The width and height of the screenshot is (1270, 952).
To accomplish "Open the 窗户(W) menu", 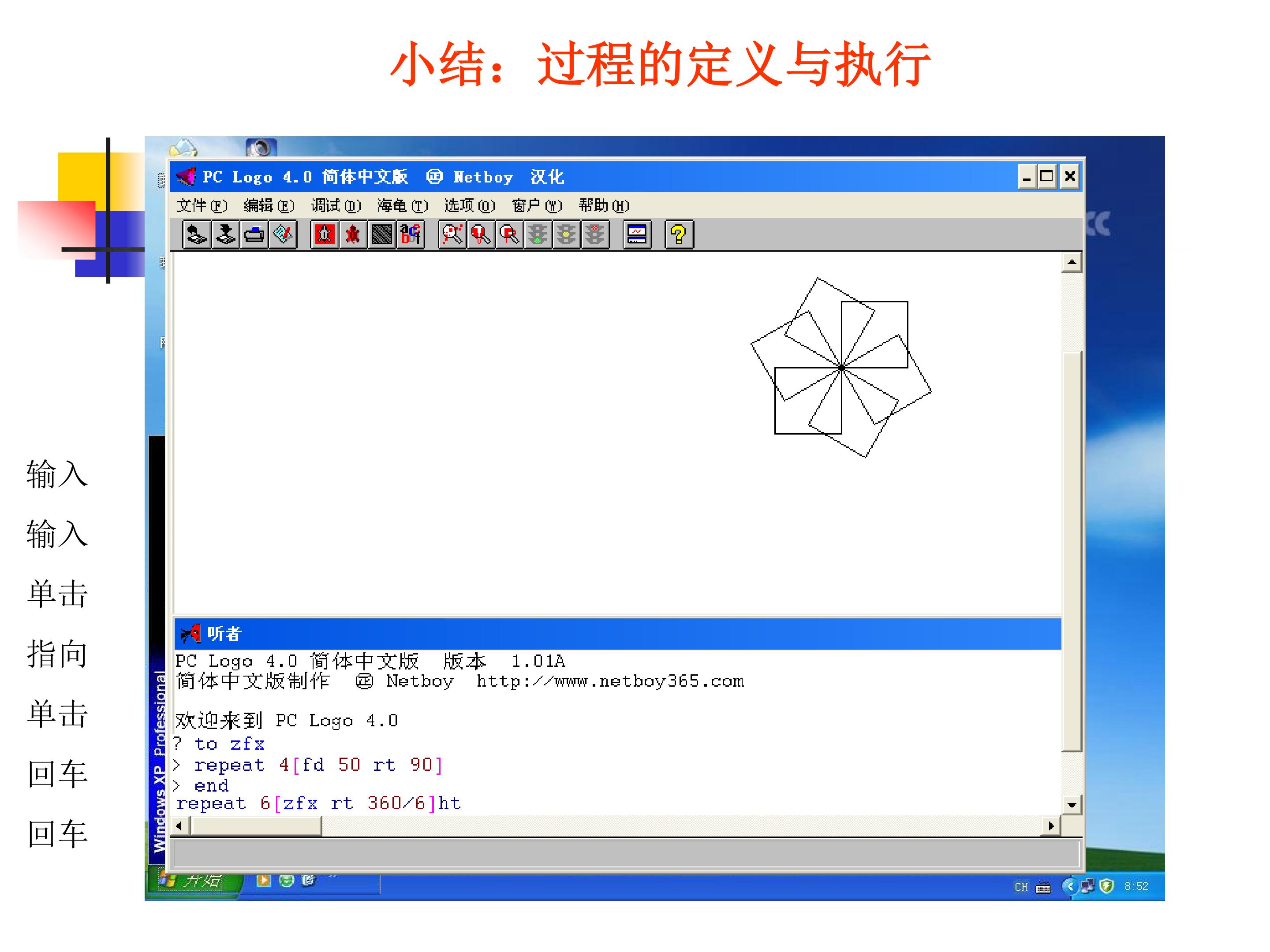I will (x=537, y=205).
